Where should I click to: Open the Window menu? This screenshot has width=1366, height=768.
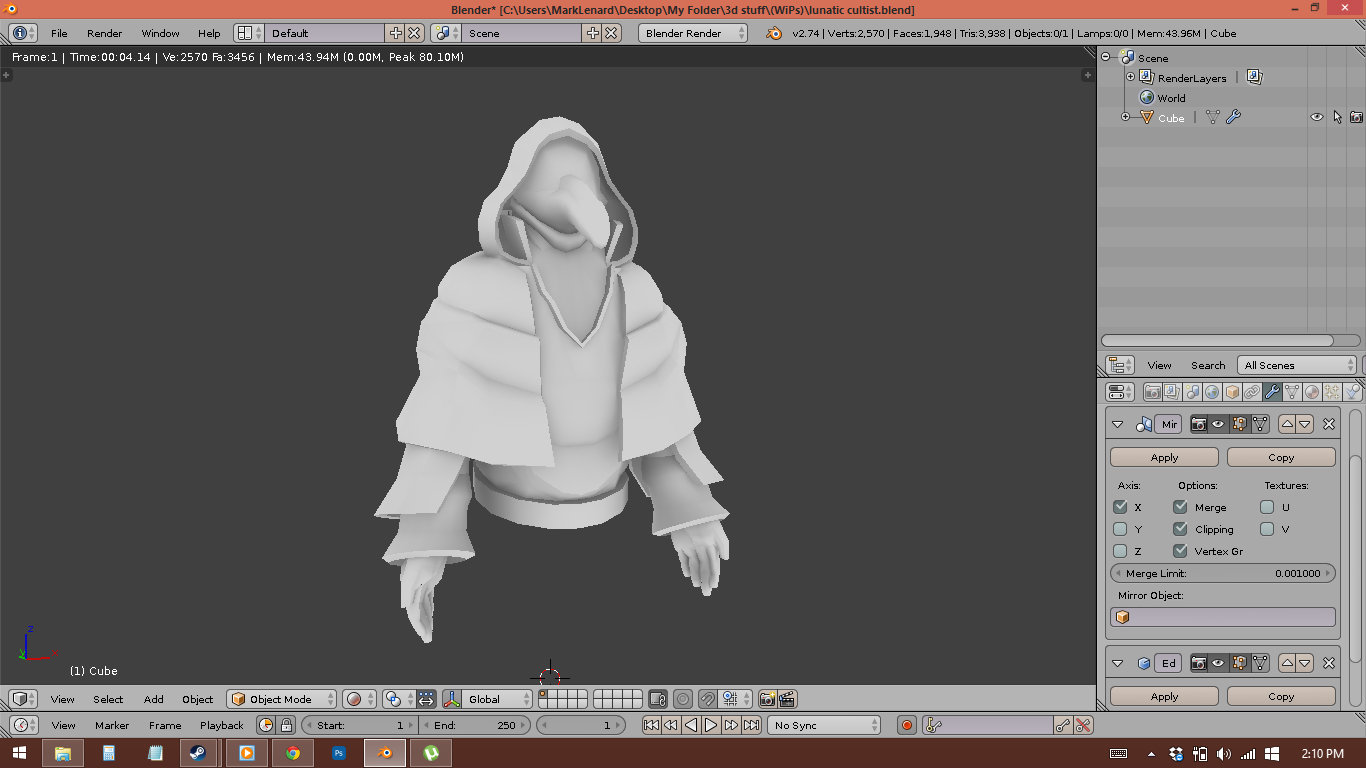tap(160, 33)
